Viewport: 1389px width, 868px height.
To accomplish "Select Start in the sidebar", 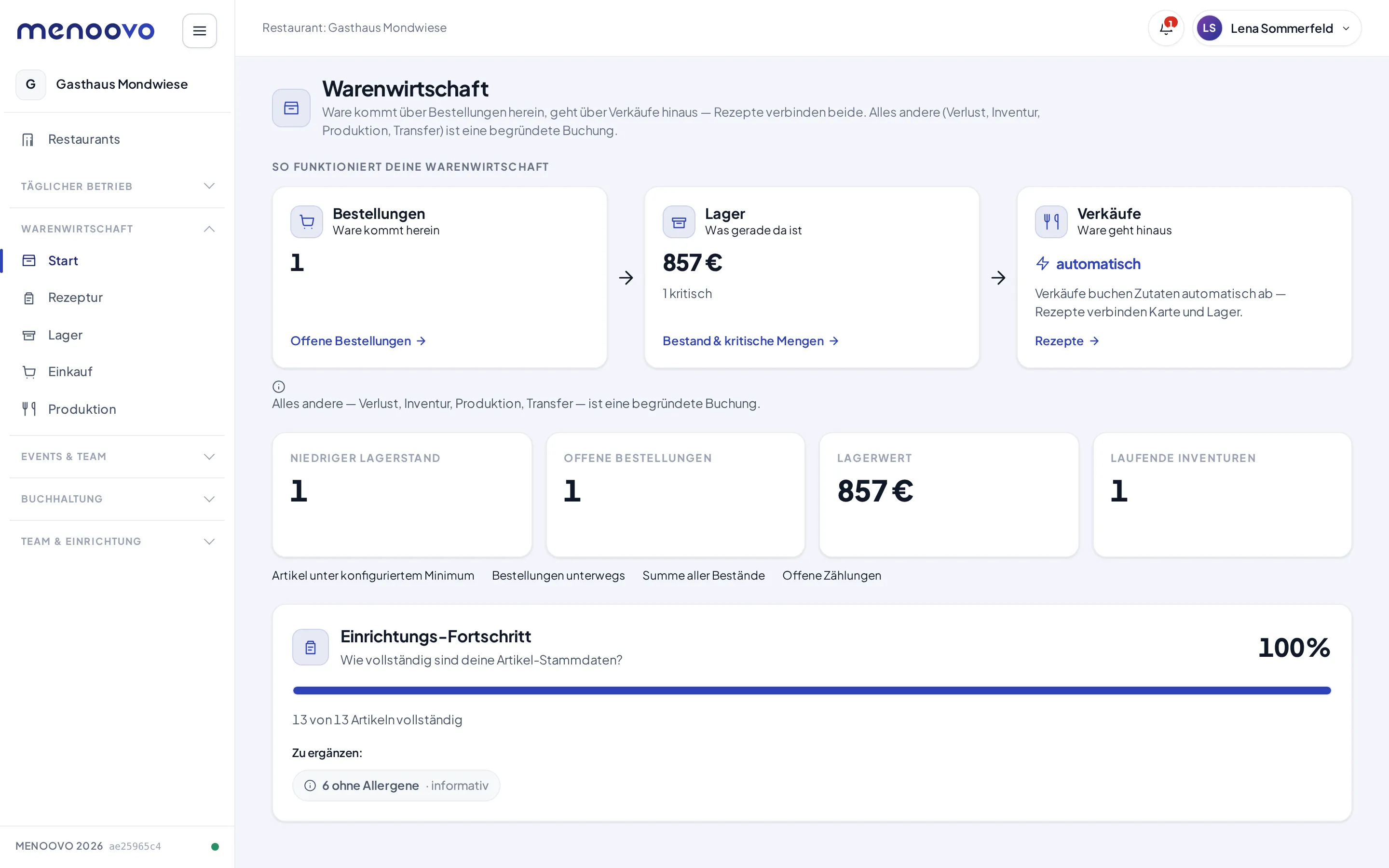I will (117, 260).
